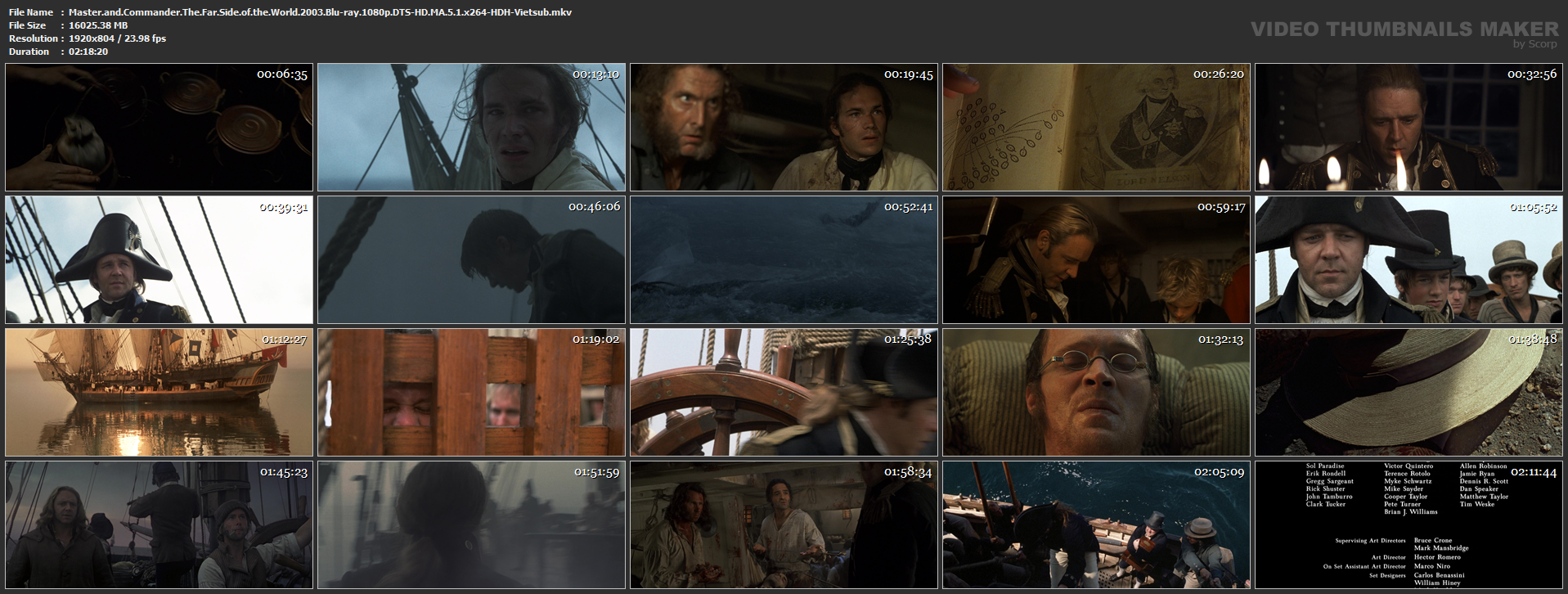Click the Lord Nelson book frame 00:26:20

click(x=1096, y=128)
